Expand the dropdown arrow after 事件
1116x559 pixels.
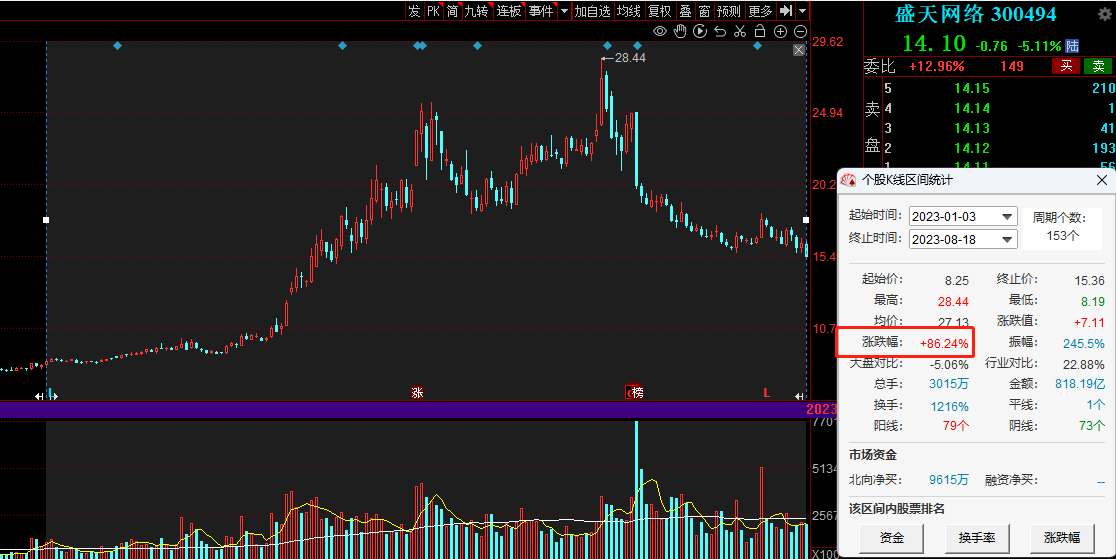(x=565, y=11)
